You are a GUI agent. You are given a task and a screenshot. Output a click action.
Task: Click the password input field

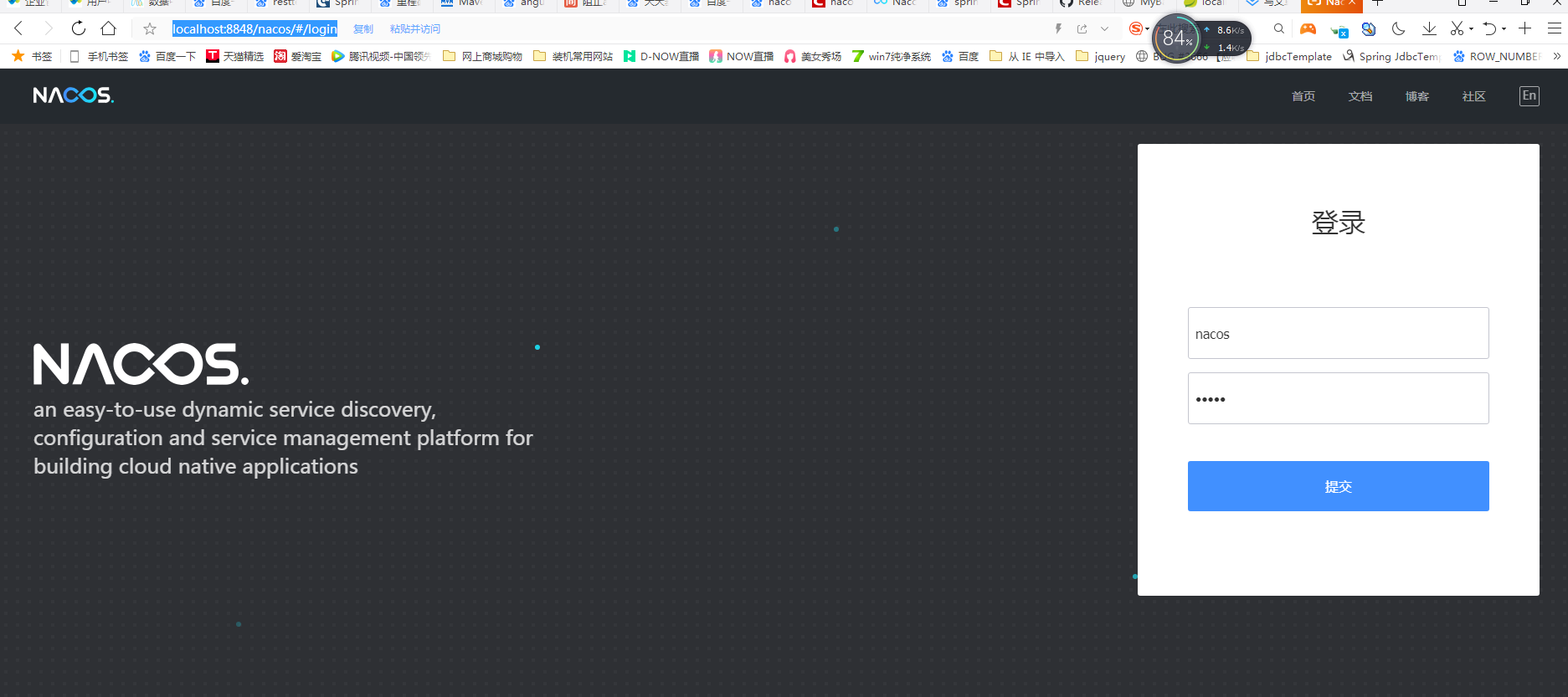pos(1338,398)
